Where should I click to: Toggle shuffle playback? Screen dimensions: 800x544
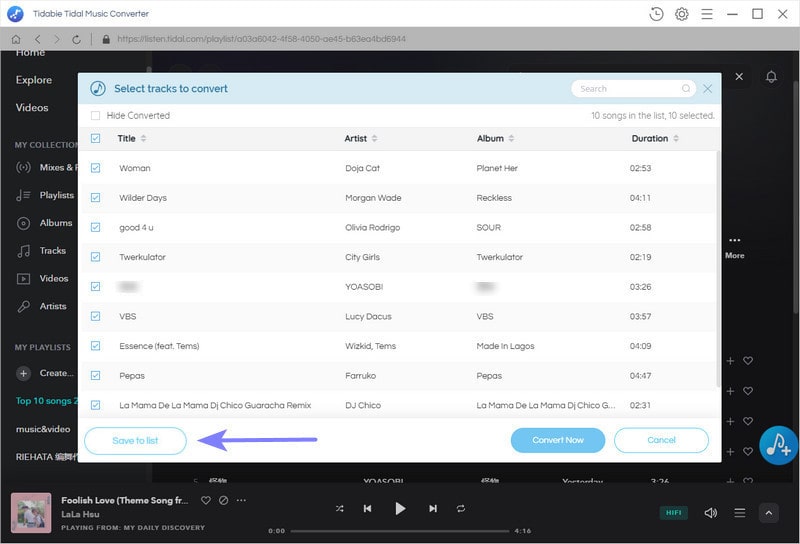pos(340,508)
